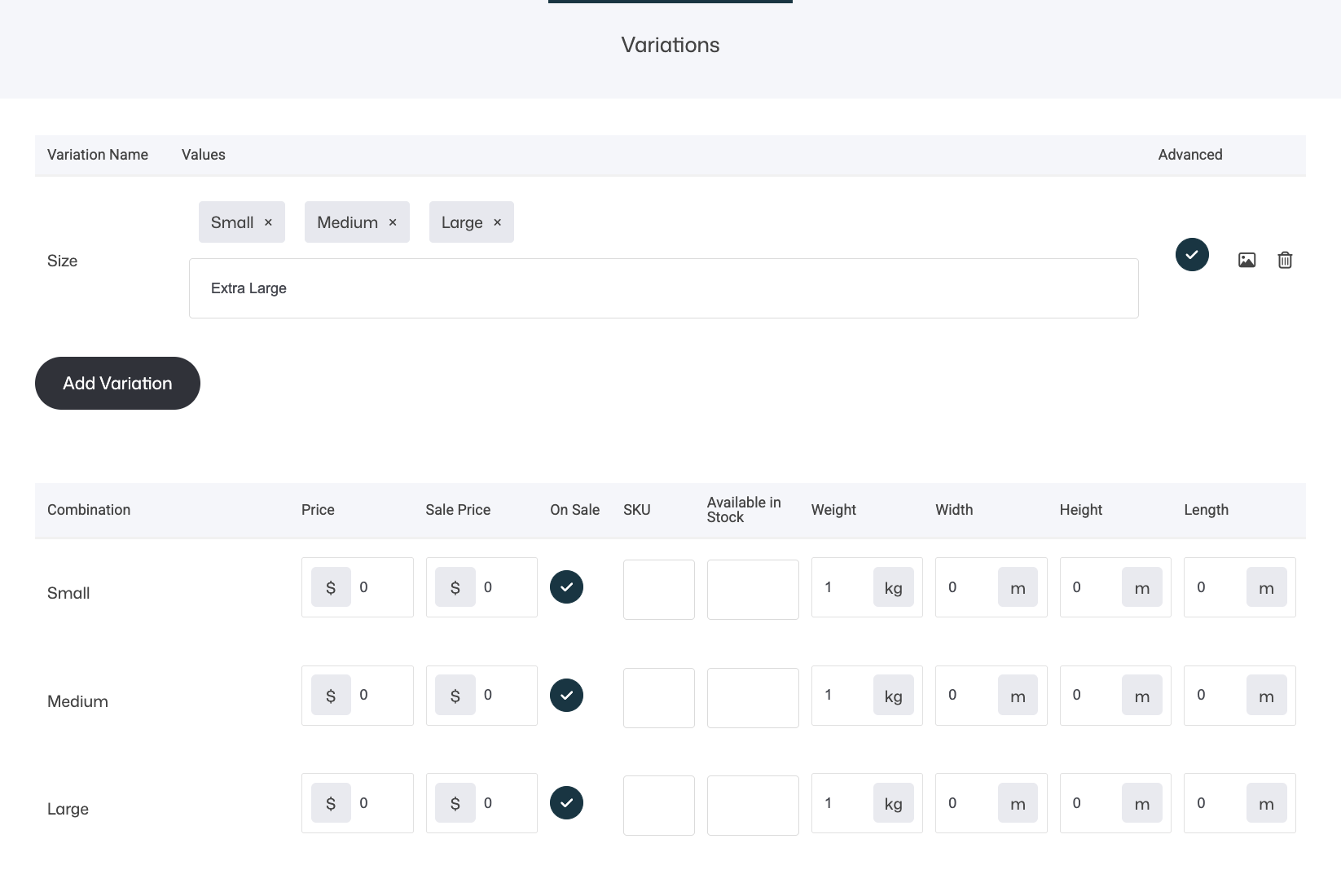The image size is (1341, 896).
Task: Click Height field for Medium
Action: coord(1115,696)
